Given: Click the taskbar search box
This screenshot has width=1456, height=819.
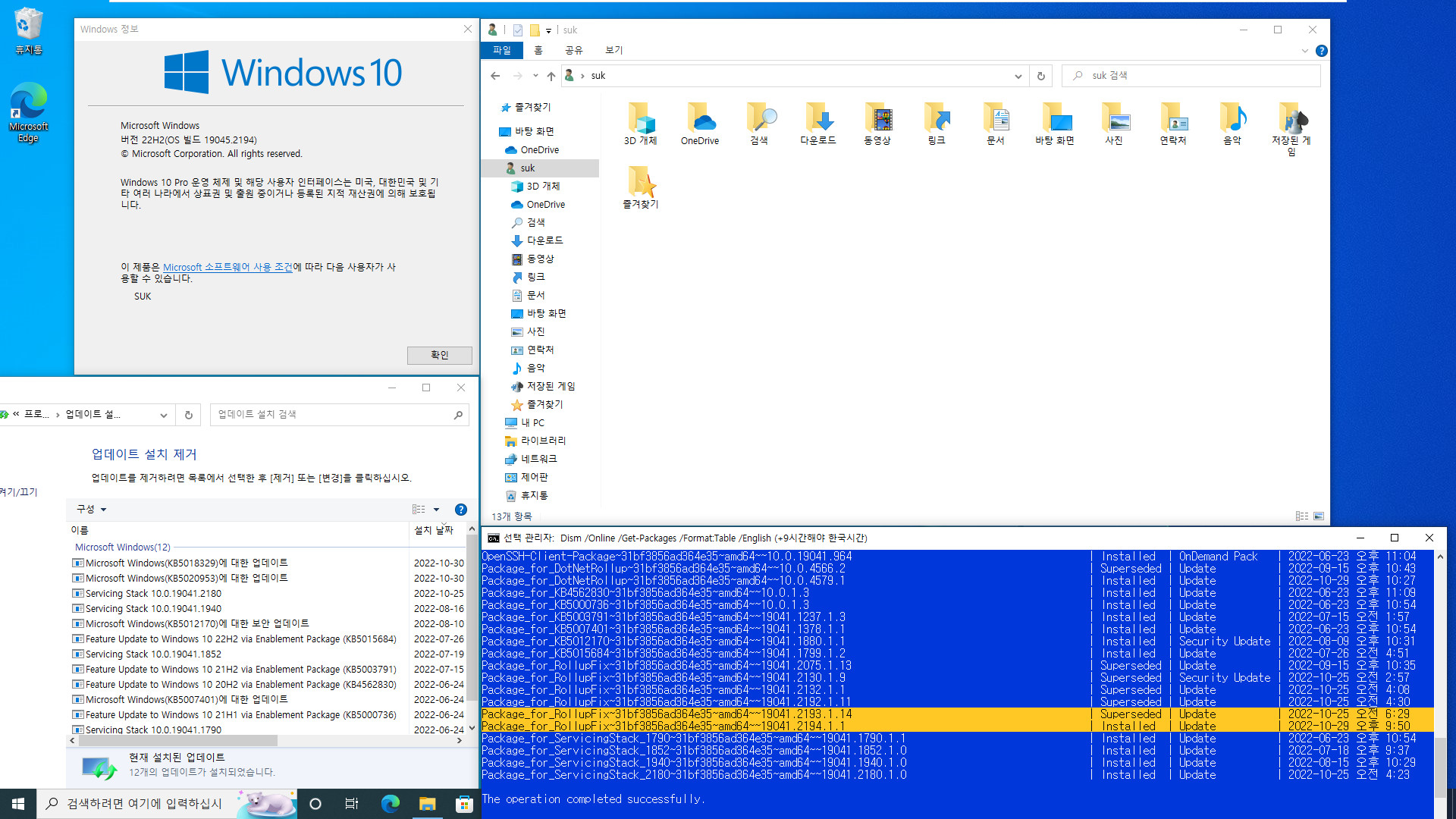Looking at the screenshot, I should [167, 804].
